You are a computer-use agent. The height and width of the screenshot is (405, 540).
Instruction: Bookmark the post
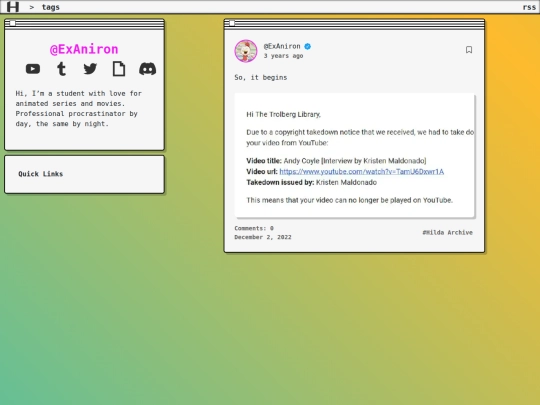469,50
